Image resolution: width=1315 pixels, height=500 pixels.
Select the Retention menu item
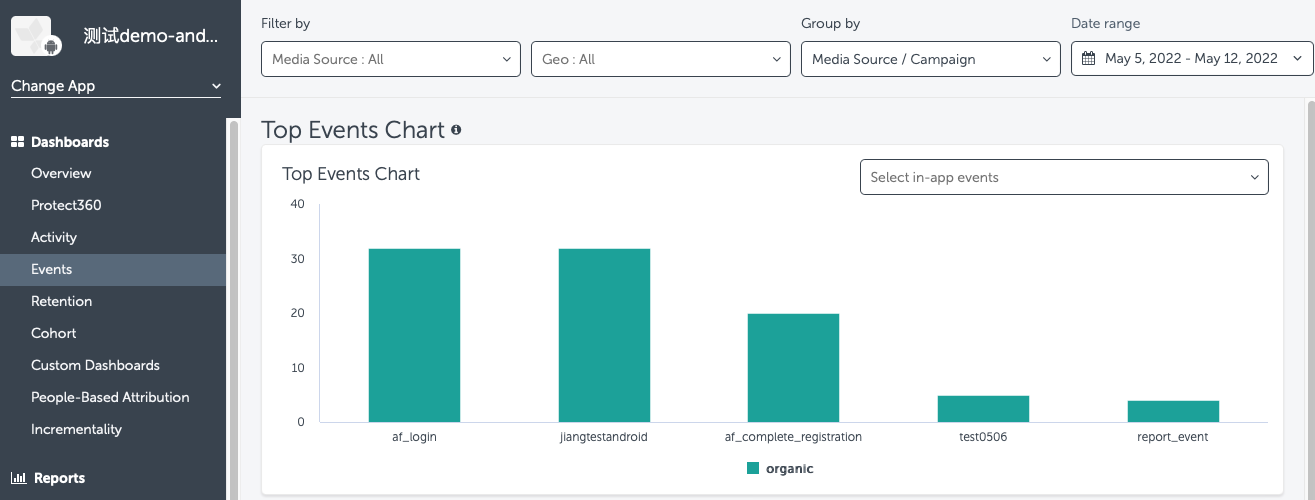[61, 301]
